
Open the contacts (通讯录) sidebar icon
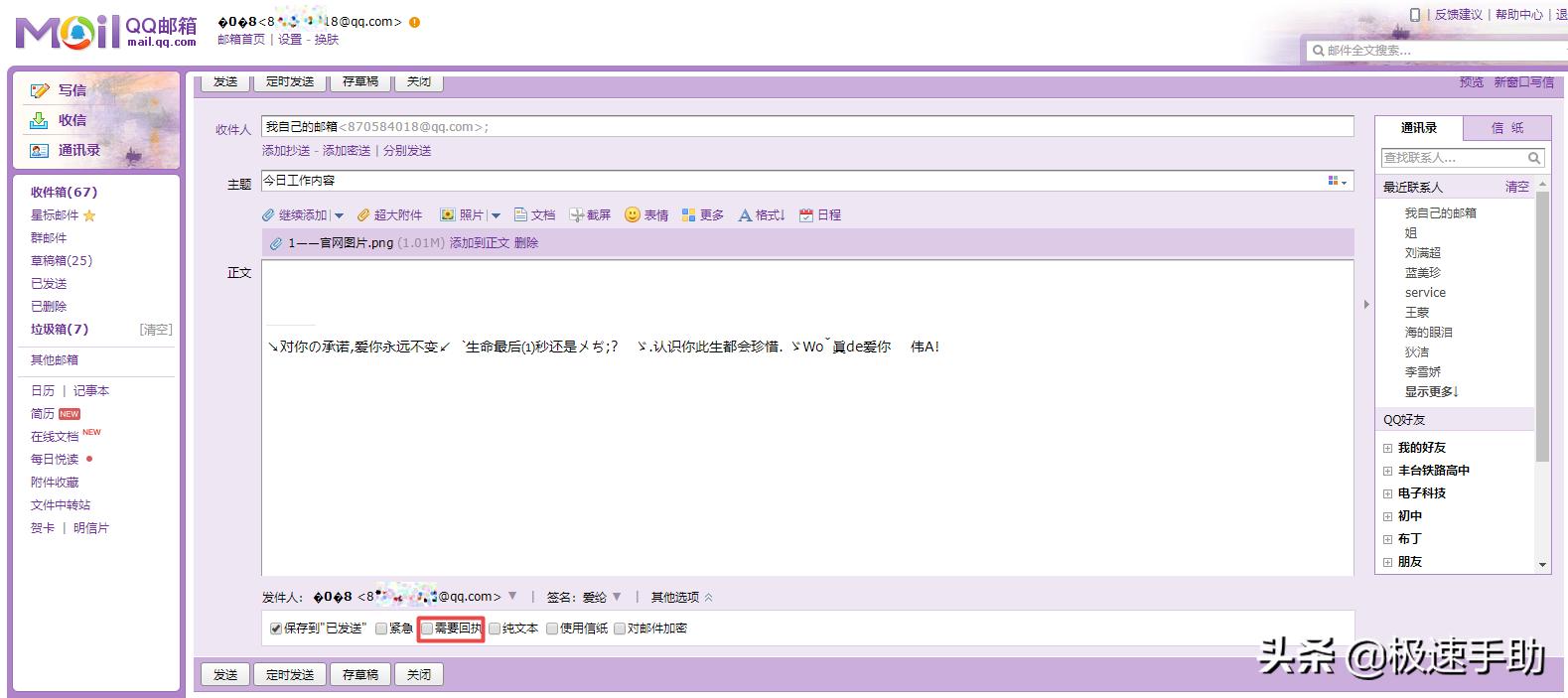[x=40, y=151]
